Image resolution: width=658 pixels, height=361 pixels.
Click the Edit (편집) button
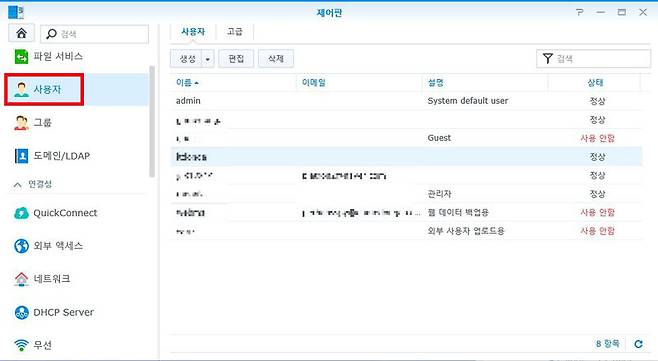coord(236,59)
